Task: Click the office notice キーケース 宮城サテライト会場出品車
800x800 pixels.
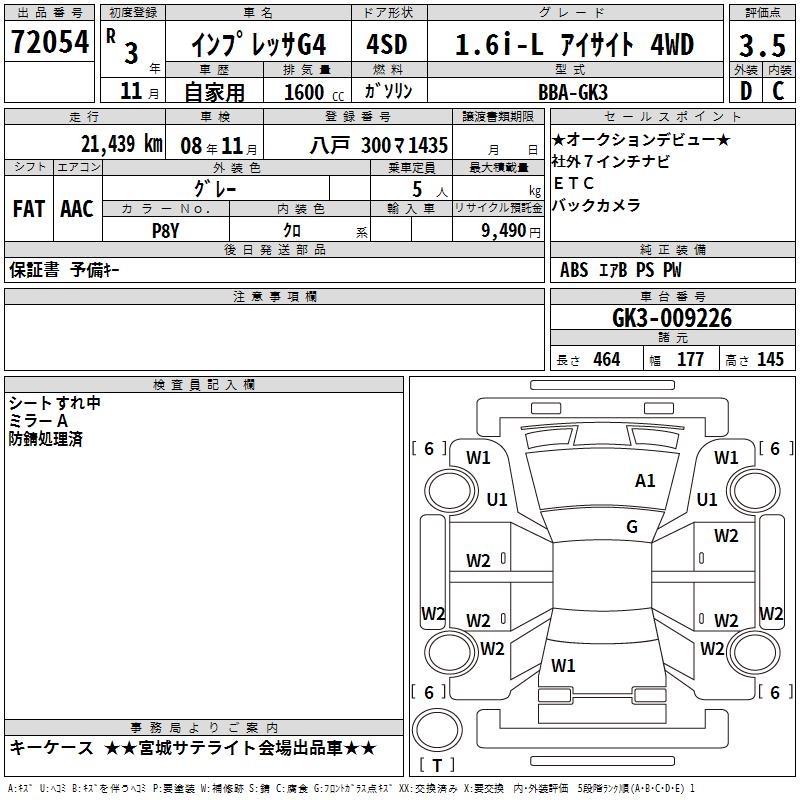Action: (193, 748)
